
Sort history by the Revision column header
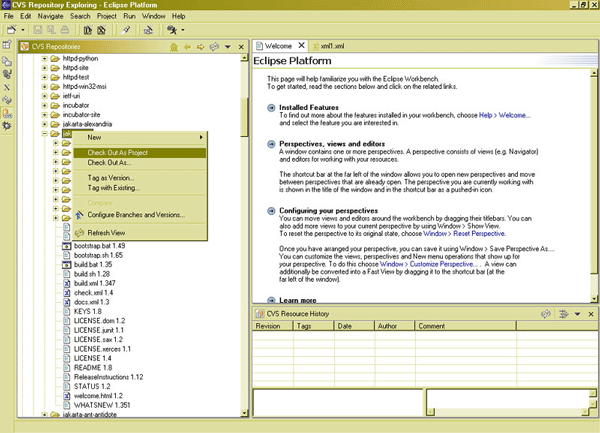coord(273,326)
